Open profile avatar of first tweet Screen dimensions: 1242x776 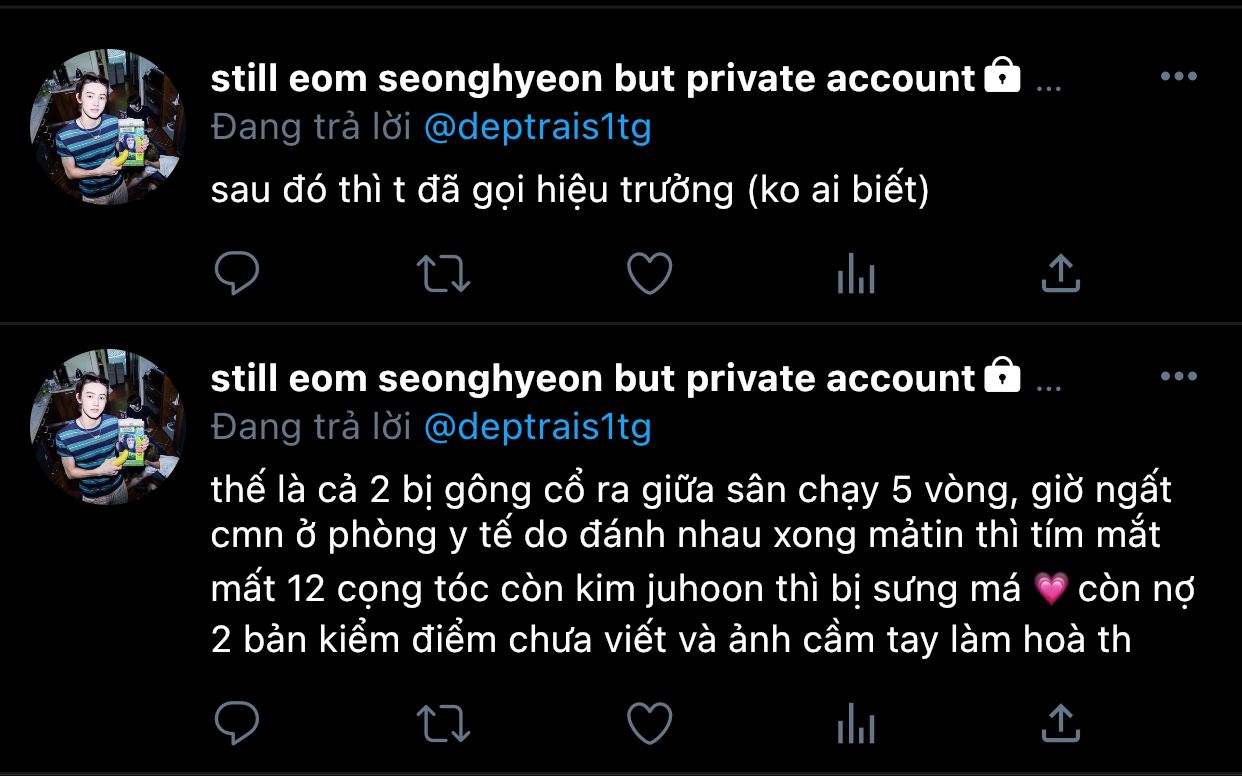coord(107,128)
